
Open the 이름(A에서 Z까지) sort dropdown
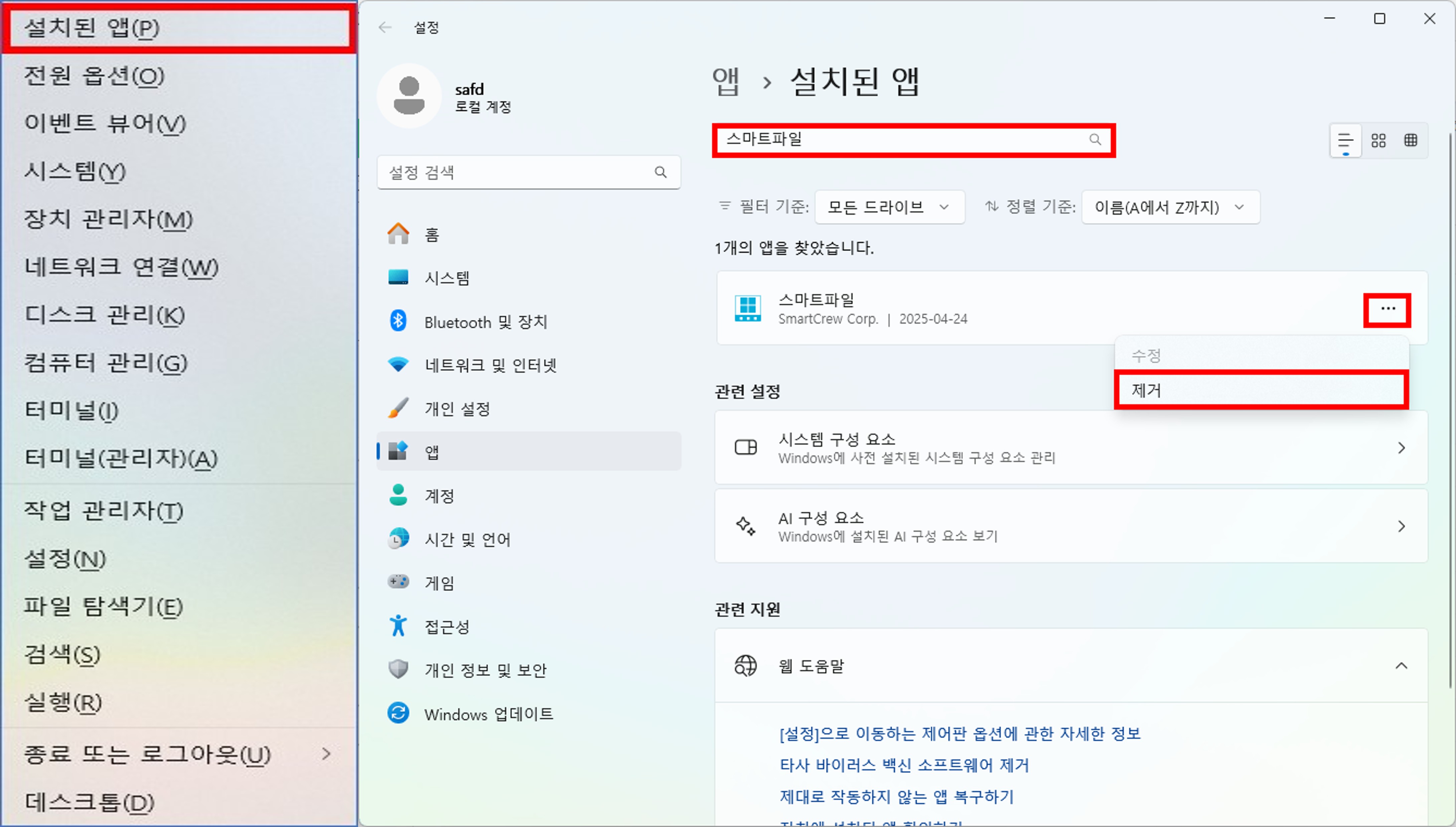[x=1170, y=207]
